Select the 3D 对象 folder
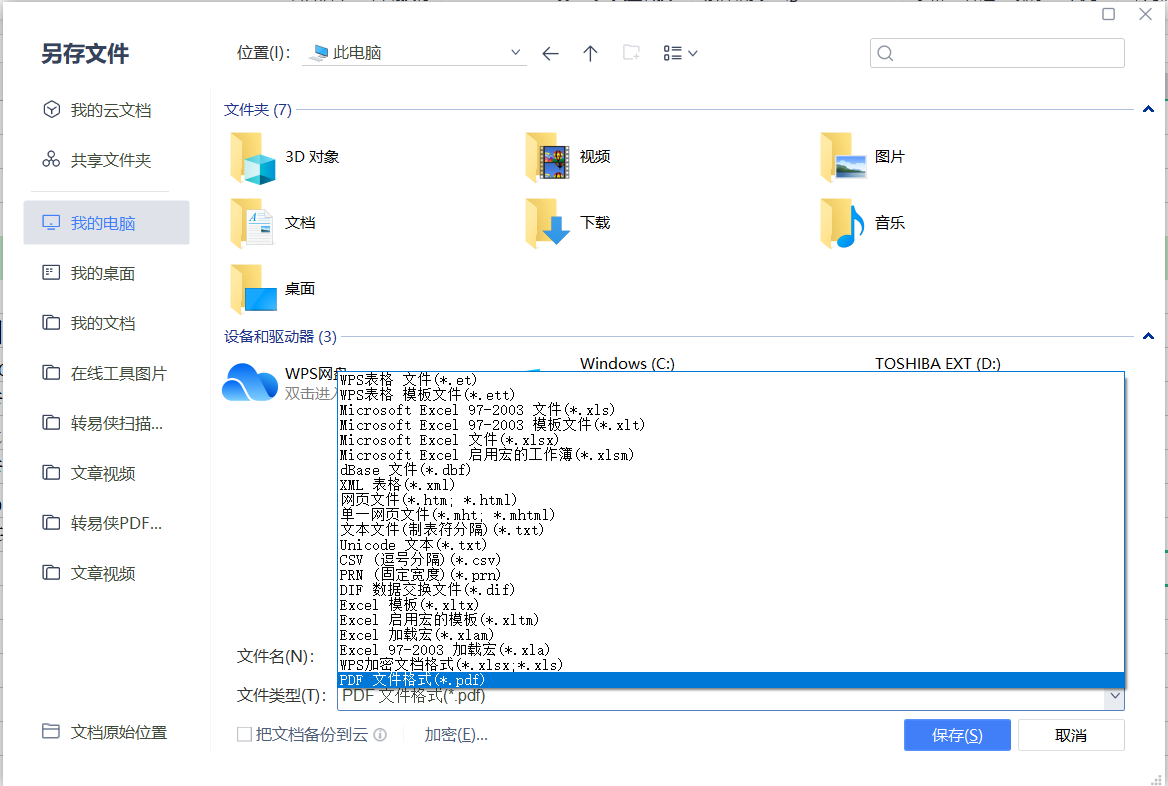Screen dimensions: 1168x786 [286, 157]
